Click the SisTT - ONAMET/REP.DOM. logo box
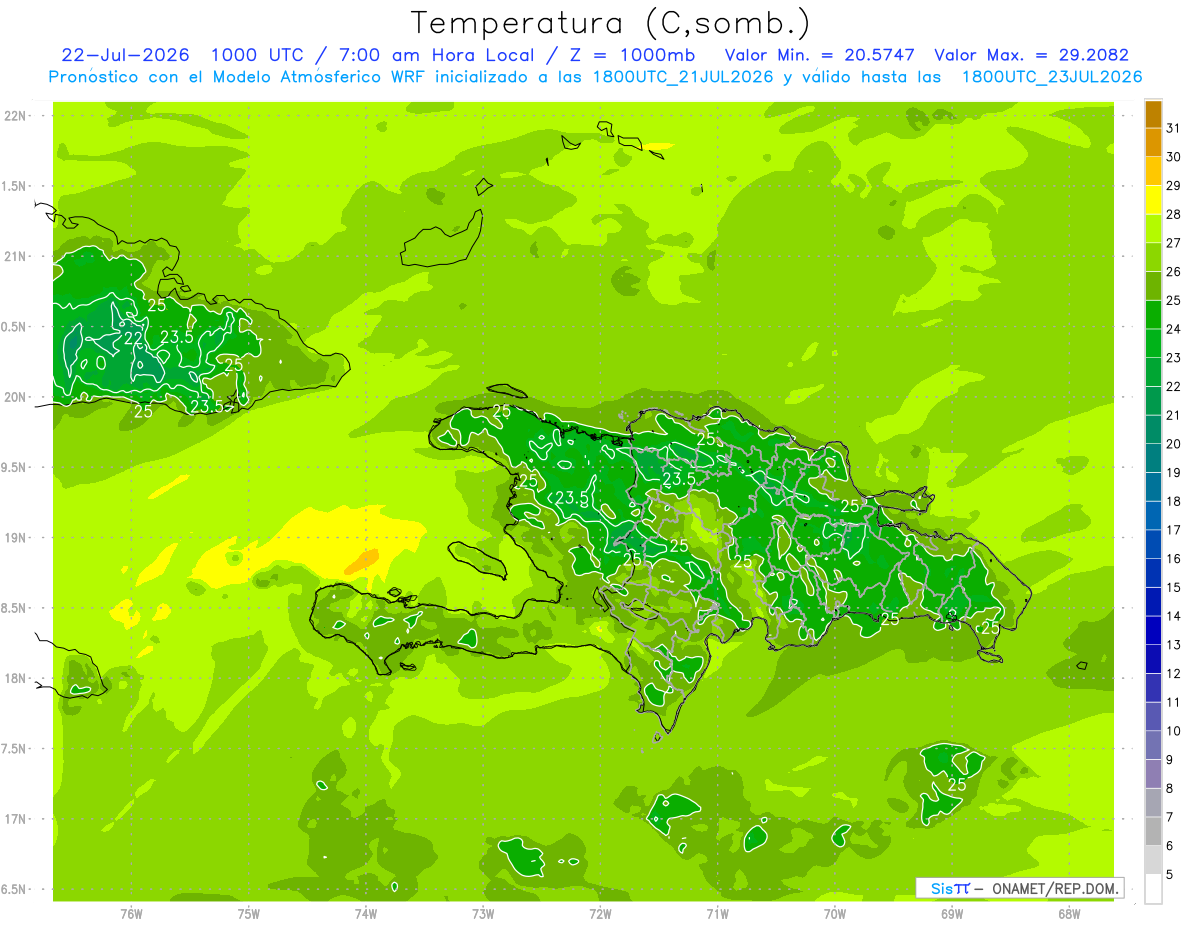 click(x=1019, y=888)
